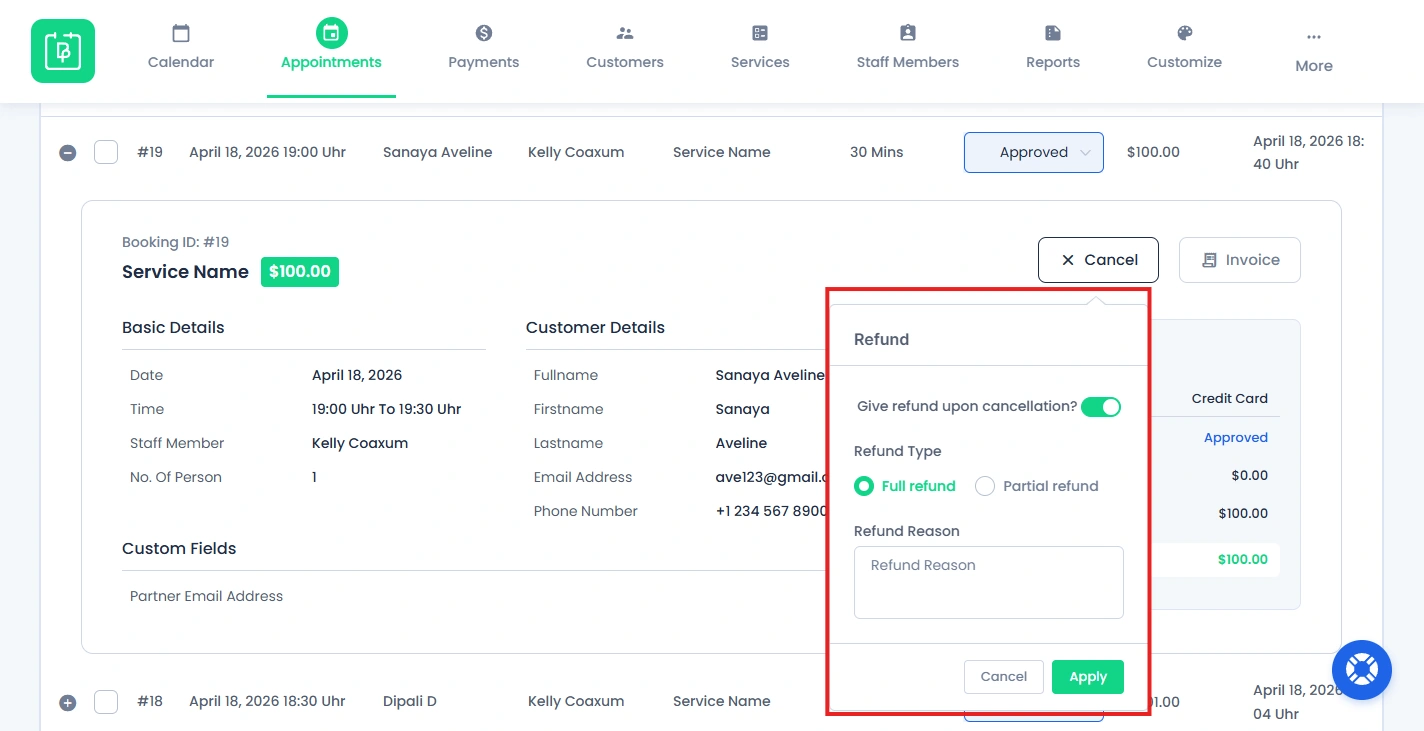Click the Customers people icon
The height and width of the screenshot is (731, 1424).
coord(625,33)
